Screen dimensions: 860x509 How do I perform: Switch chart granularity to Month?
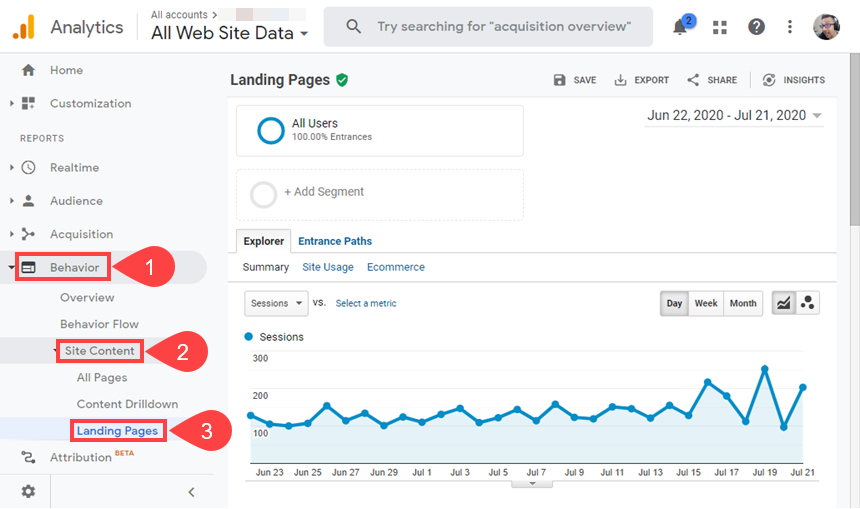(x=743, y=303)
